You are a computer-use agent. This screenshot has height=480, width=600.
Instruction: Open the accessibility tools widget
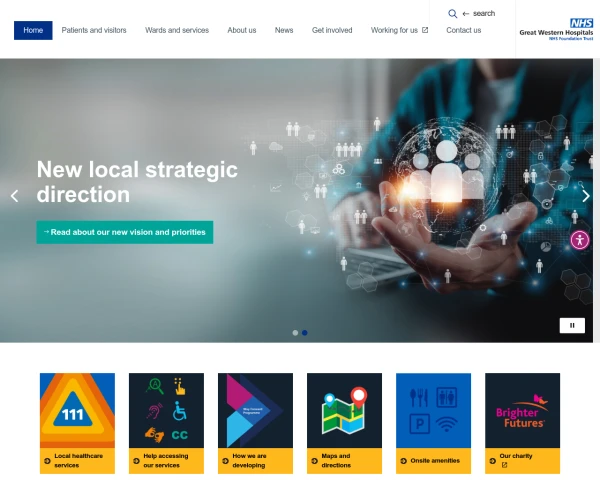coord(580,240)
